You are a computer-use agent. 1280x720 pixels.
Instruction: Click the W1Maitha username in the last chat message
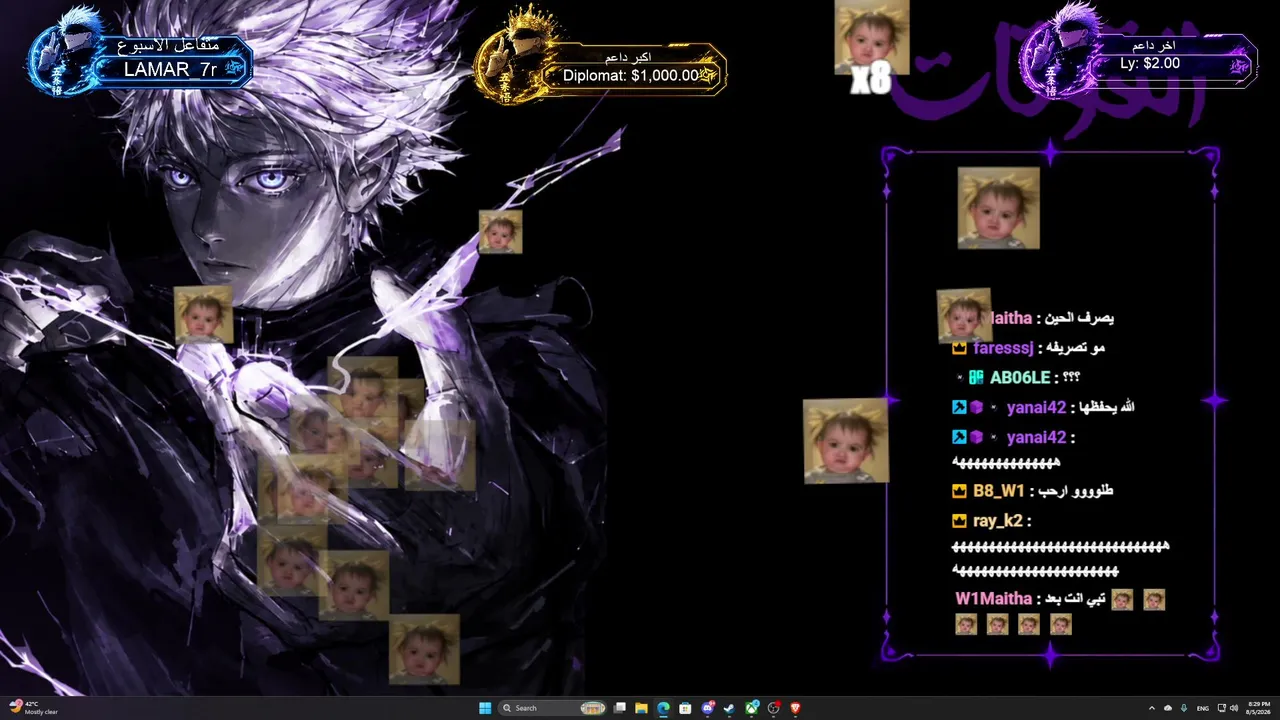(x=994, y=599)
